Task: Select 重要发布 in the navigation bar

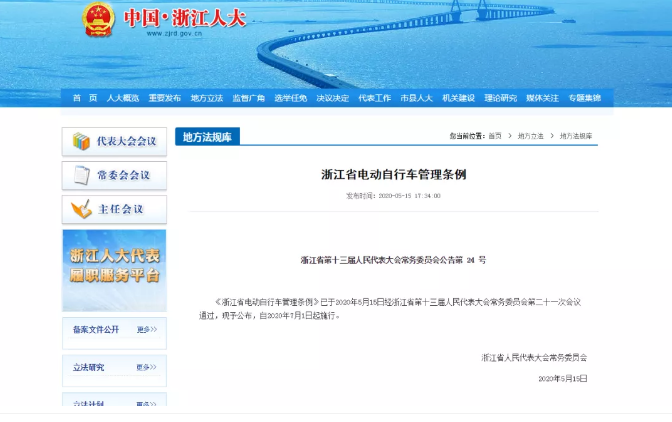Action: click(165, 98)
